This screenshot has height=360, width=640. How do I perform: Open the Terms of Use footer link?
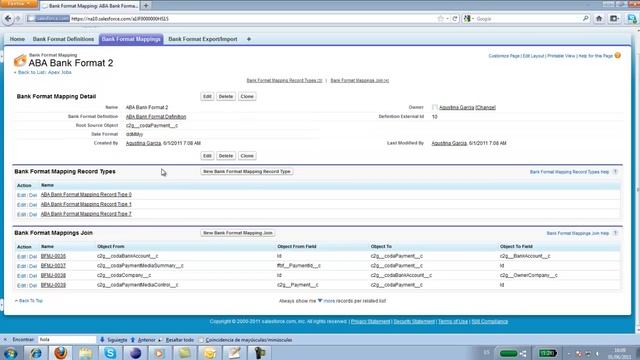[453, 322]
